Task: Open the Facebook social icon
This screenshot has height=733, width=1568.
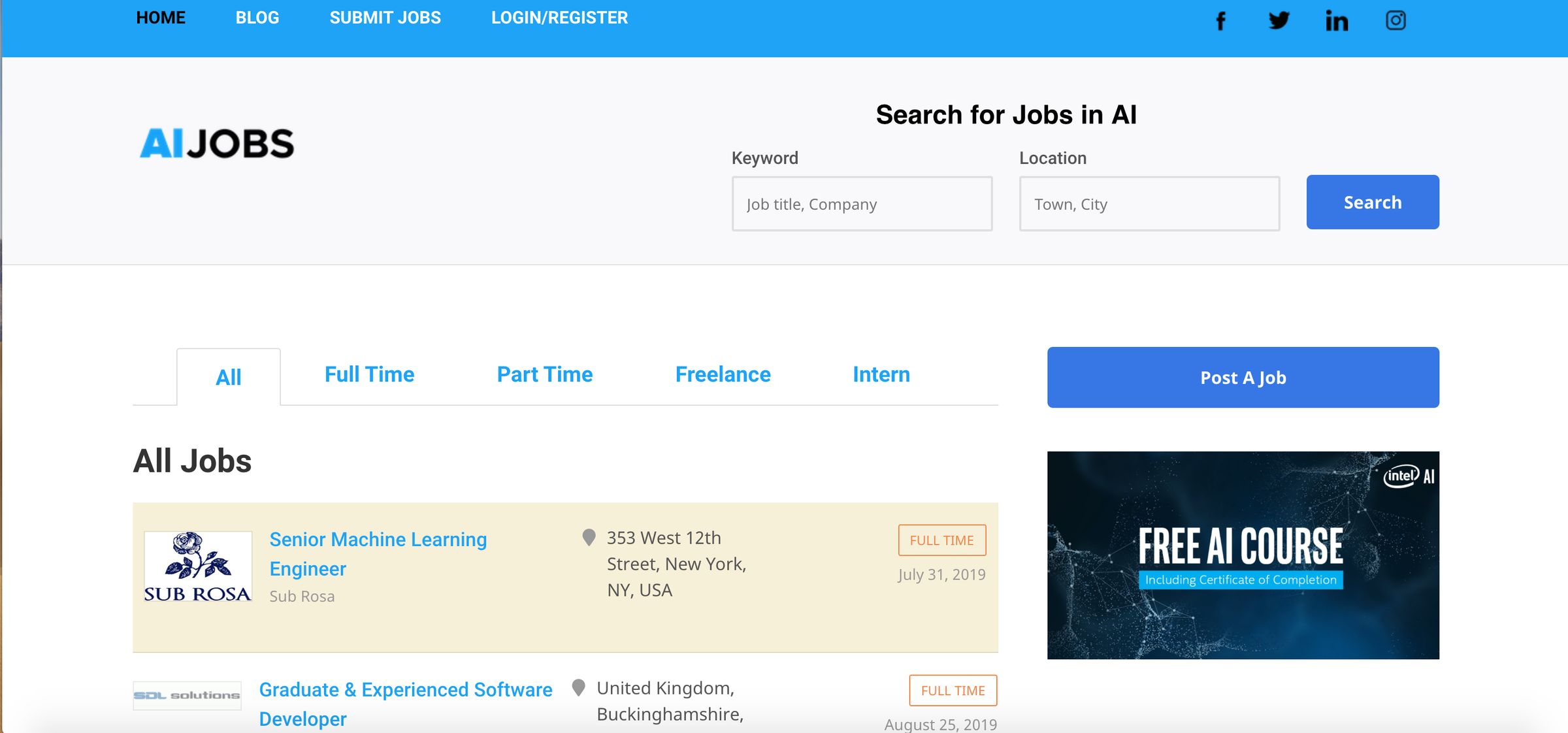Action: coord(1220,20)
